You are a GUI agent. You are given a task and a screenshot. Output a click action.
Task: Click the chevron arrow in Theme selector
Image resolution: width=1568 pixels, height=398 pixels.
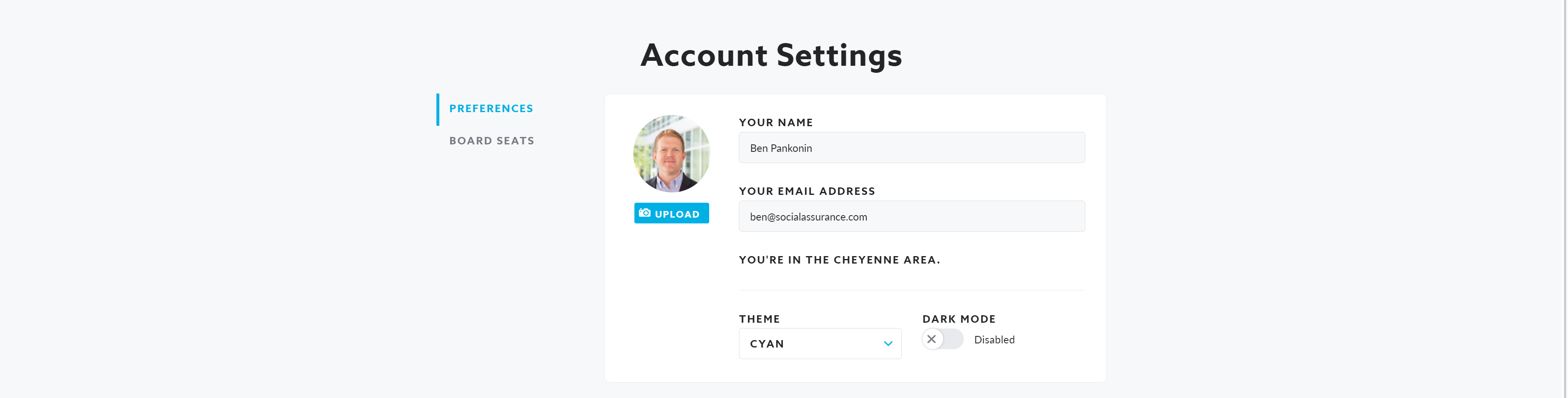(x=888, y=344)
